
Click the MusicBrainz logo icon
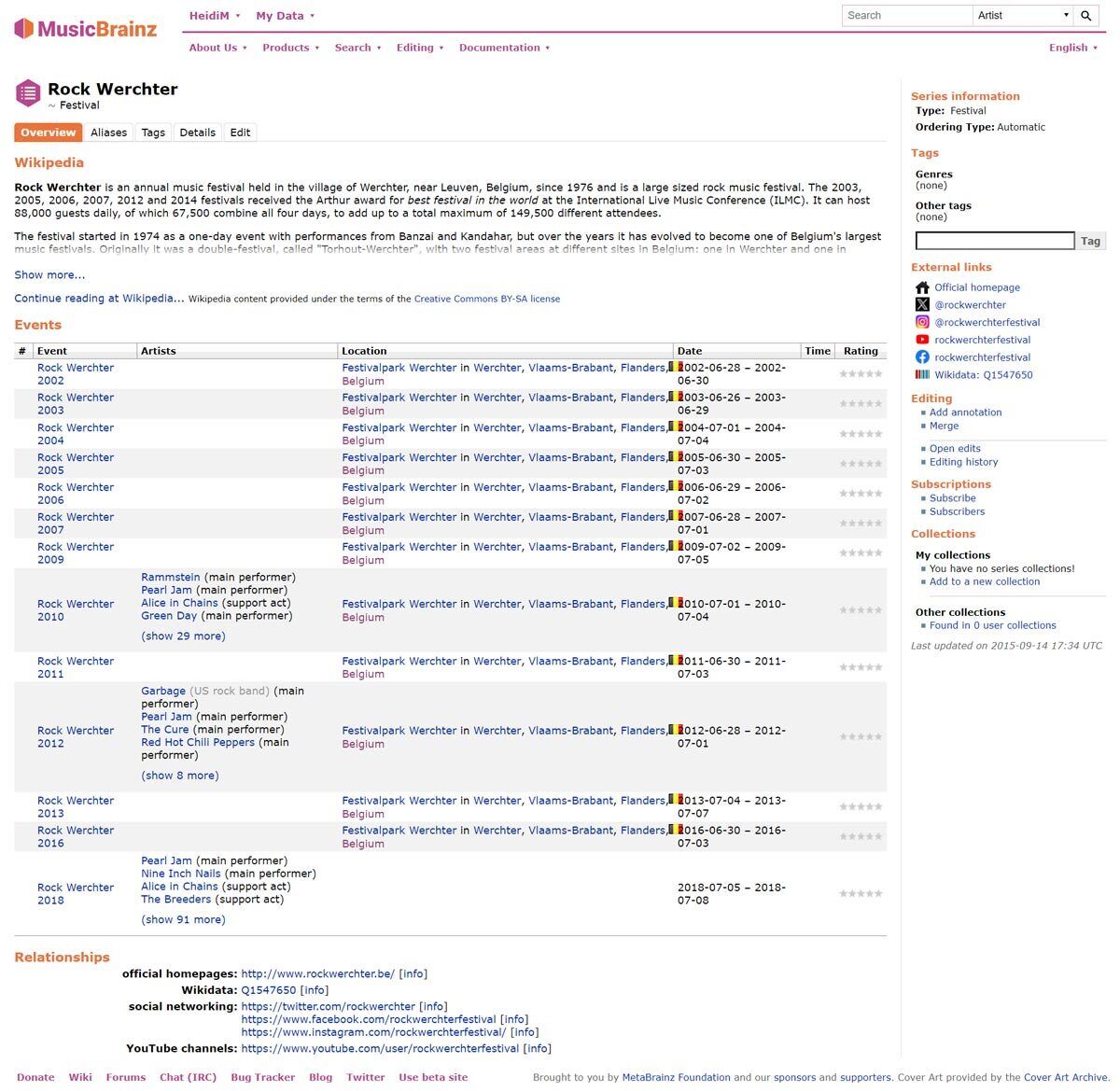pos(24,29)
